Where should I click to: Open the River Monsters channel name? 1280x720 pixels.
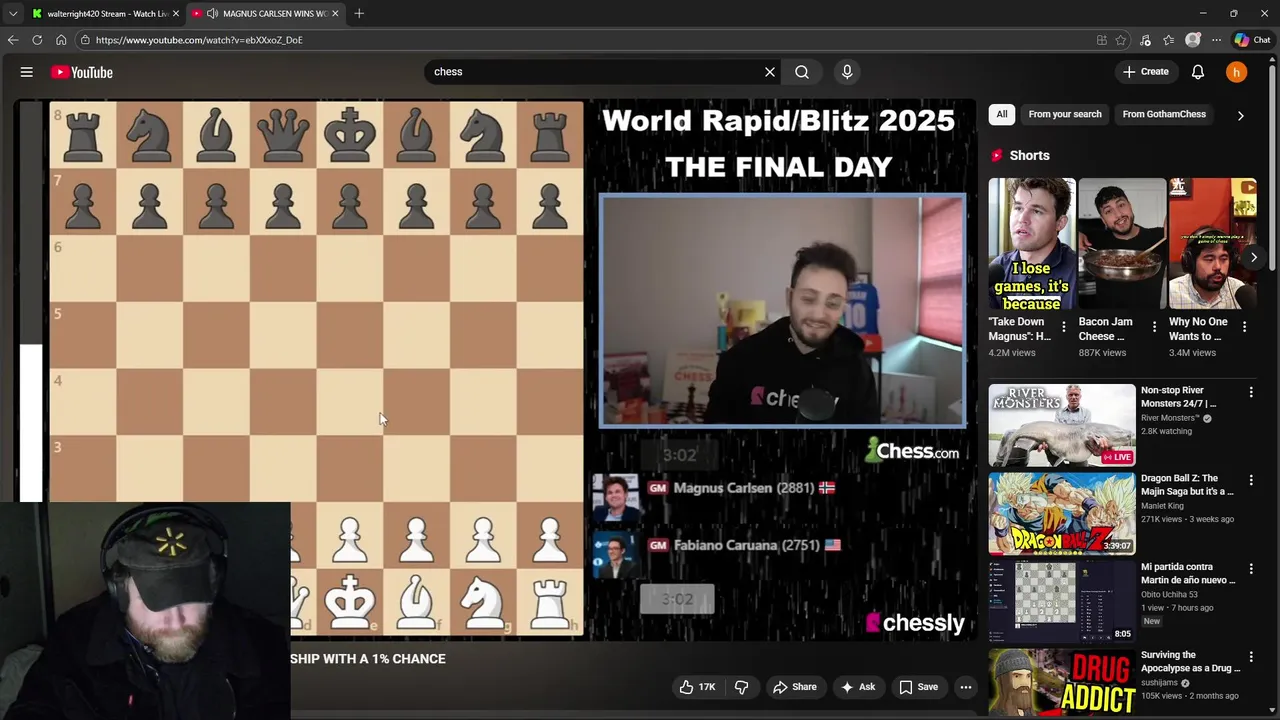pyautogui.click(x=1170, y=418)
